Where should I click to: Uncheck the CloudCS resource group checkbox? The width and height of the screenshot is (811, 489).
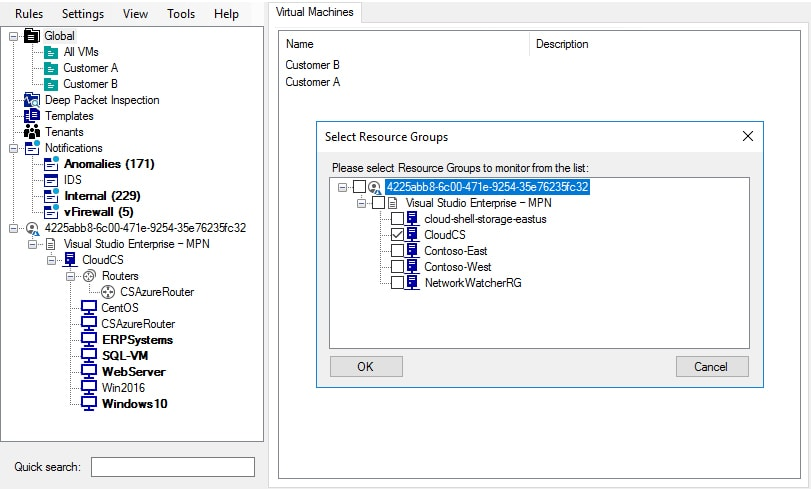[397, 235]
